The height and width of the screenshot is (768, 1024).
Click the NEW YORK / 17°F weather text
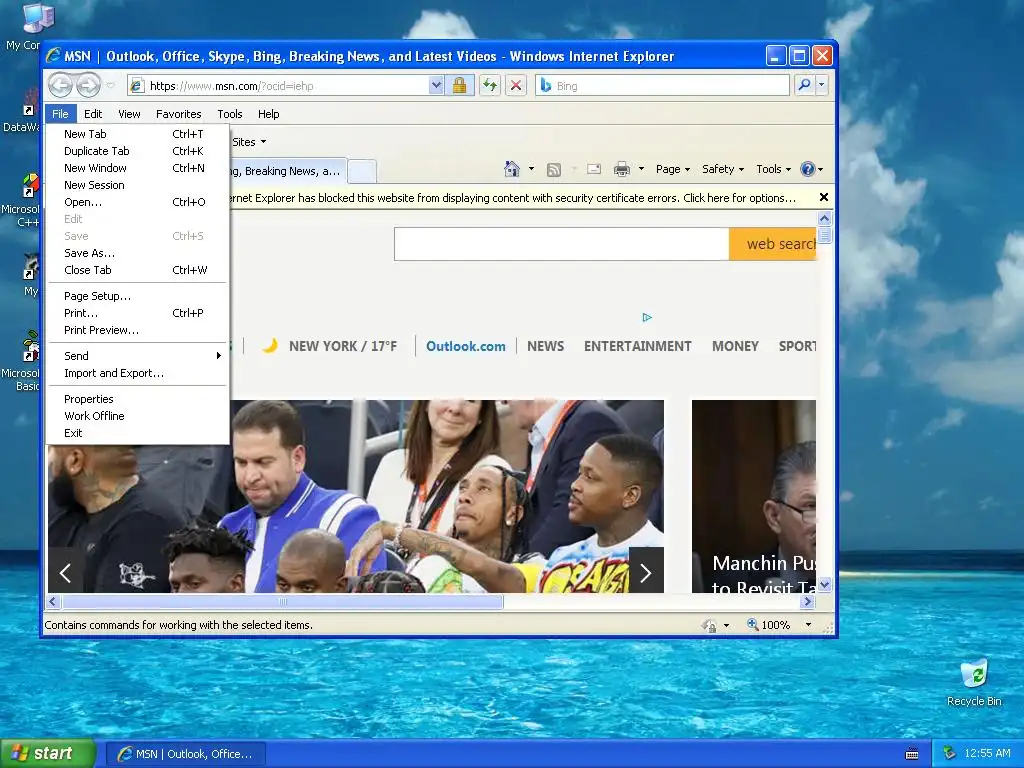(343, 346)
